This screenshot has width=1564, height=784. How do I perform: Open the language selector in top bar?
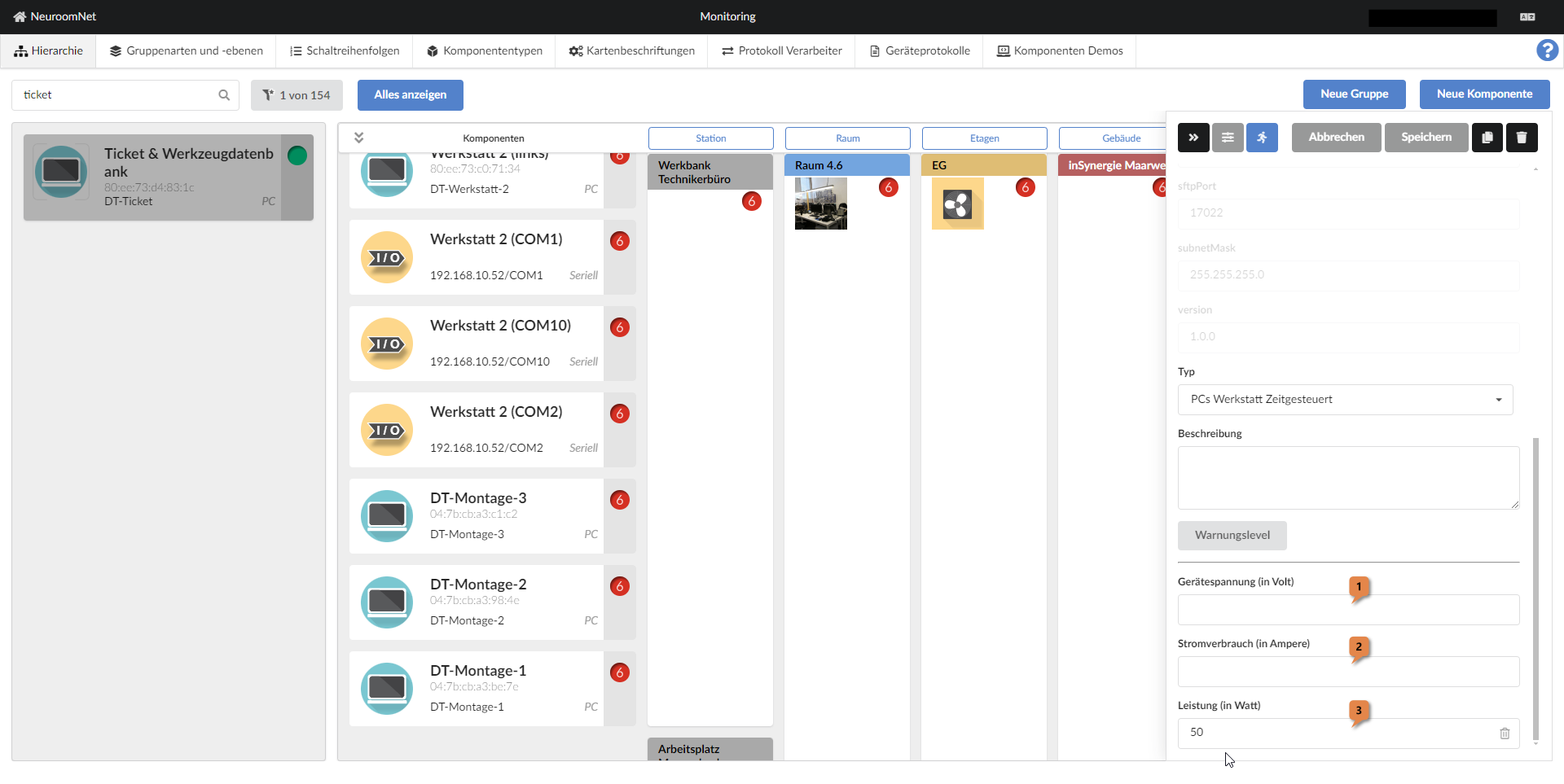(1527, 17)
